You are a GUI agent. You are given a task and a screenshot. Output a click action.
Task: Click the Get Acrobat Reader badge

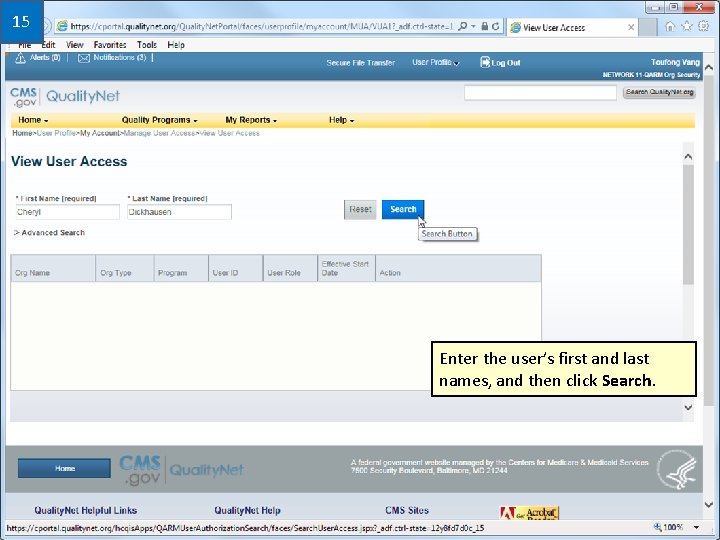pyautogui.click(x=529, y=512)
